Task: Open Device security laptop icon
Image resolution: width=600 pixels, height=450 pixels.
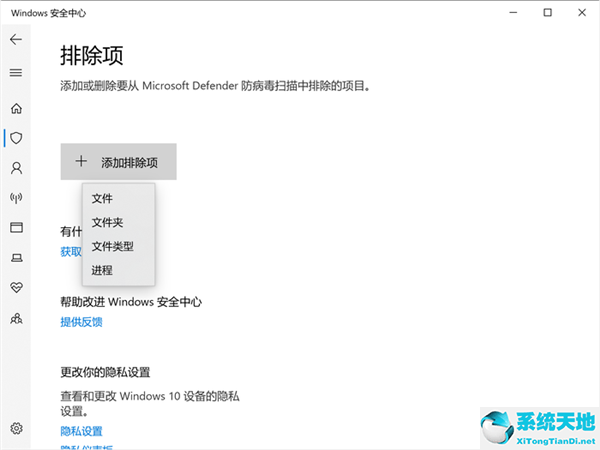Action: tap(16, 258)
